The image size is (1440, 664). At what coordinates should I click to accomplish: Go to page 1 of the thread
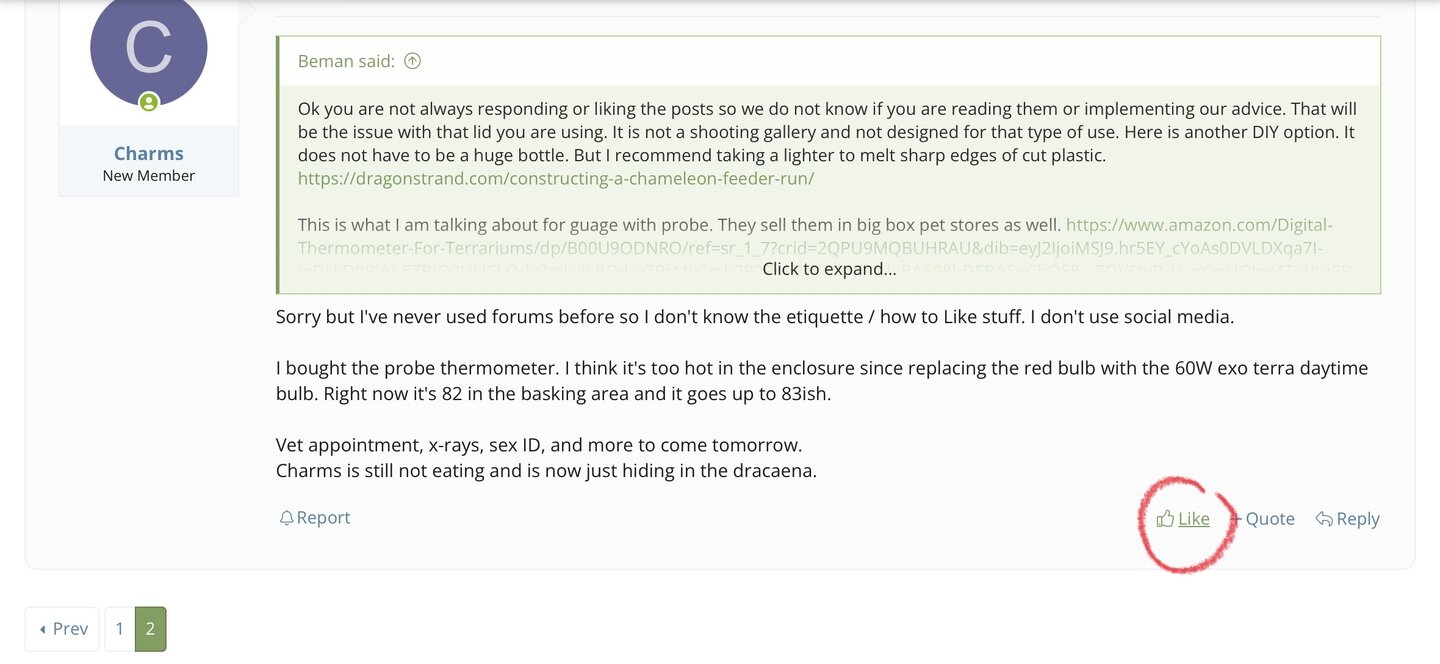(119, 629)
